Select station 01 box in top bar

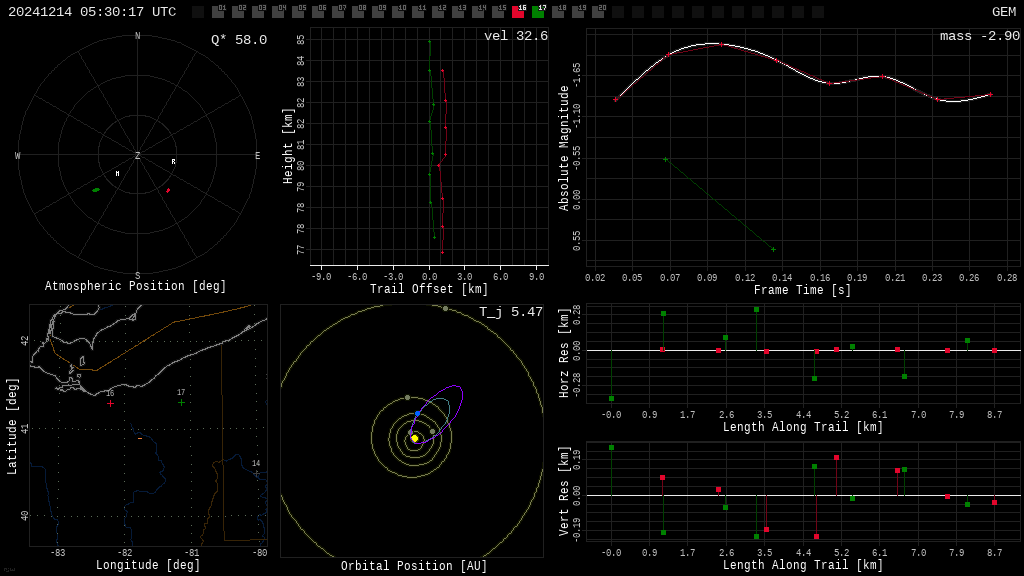click(x=218, y=12)
